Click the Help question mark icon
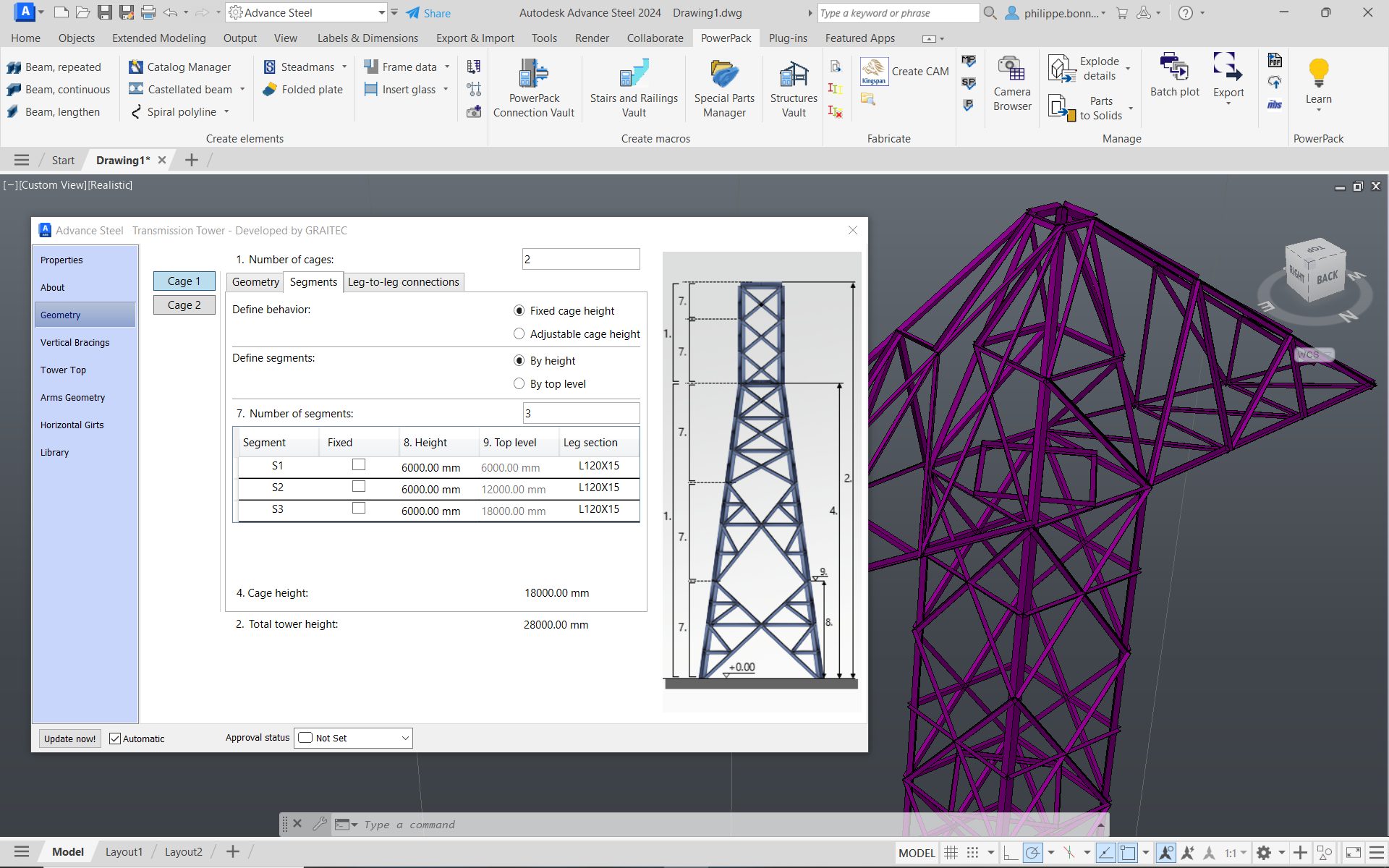1389x868 pixels. tap(1185, 13)
